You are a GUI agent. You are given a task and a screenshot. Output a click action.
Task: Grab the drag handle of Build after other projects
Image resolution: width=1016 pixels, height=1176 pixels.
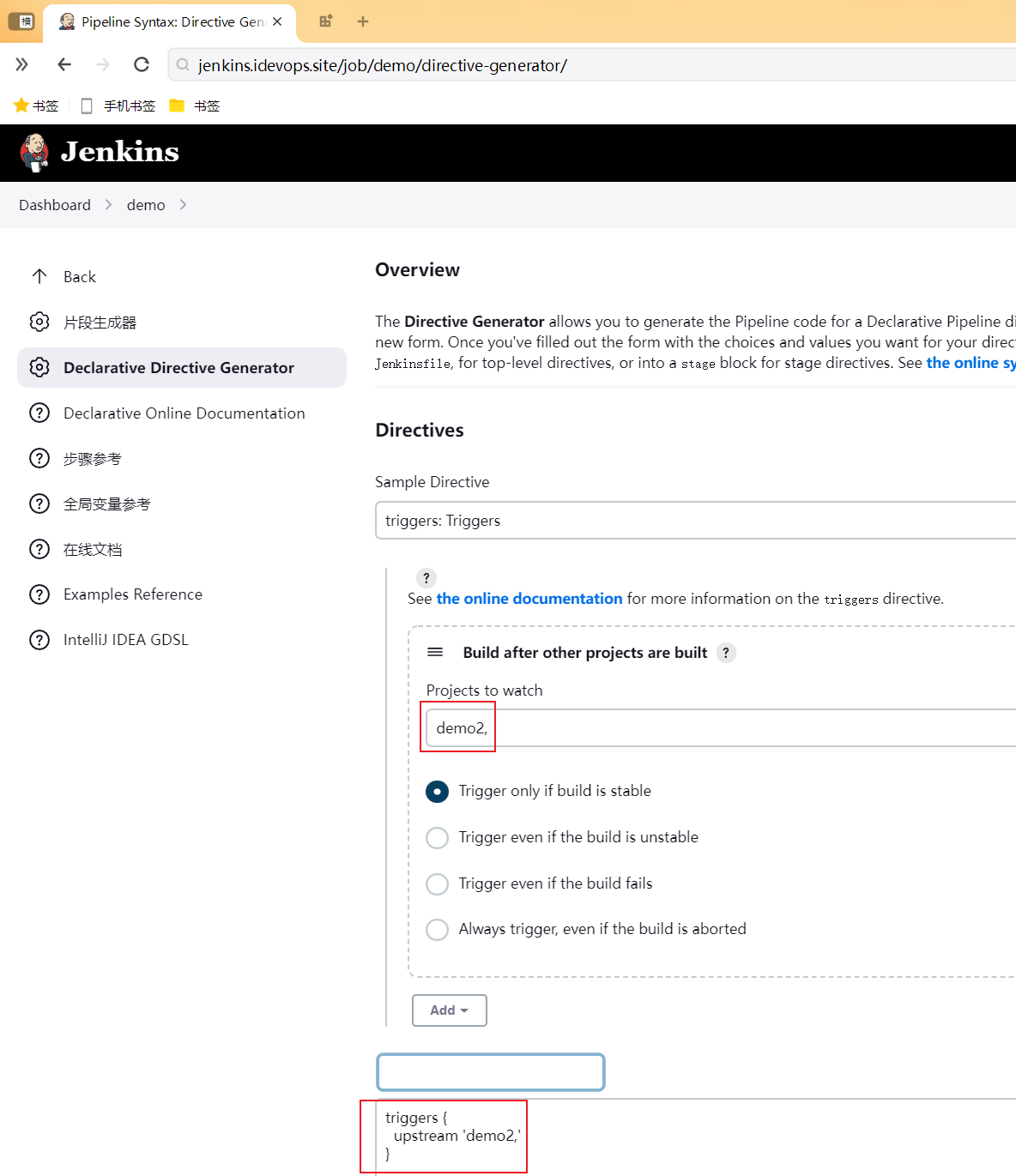435,653
